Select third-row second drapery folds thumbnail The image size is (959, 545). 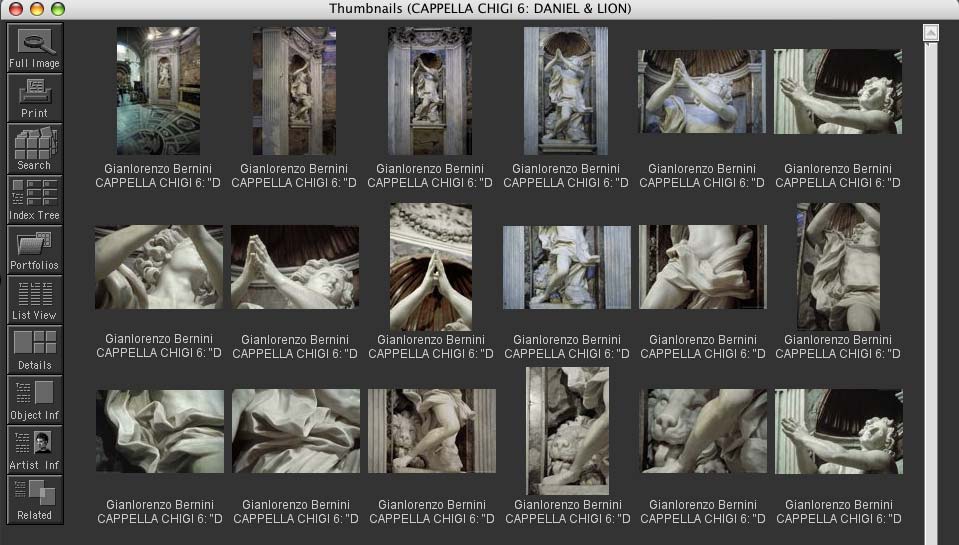click(x=296, y=431)
